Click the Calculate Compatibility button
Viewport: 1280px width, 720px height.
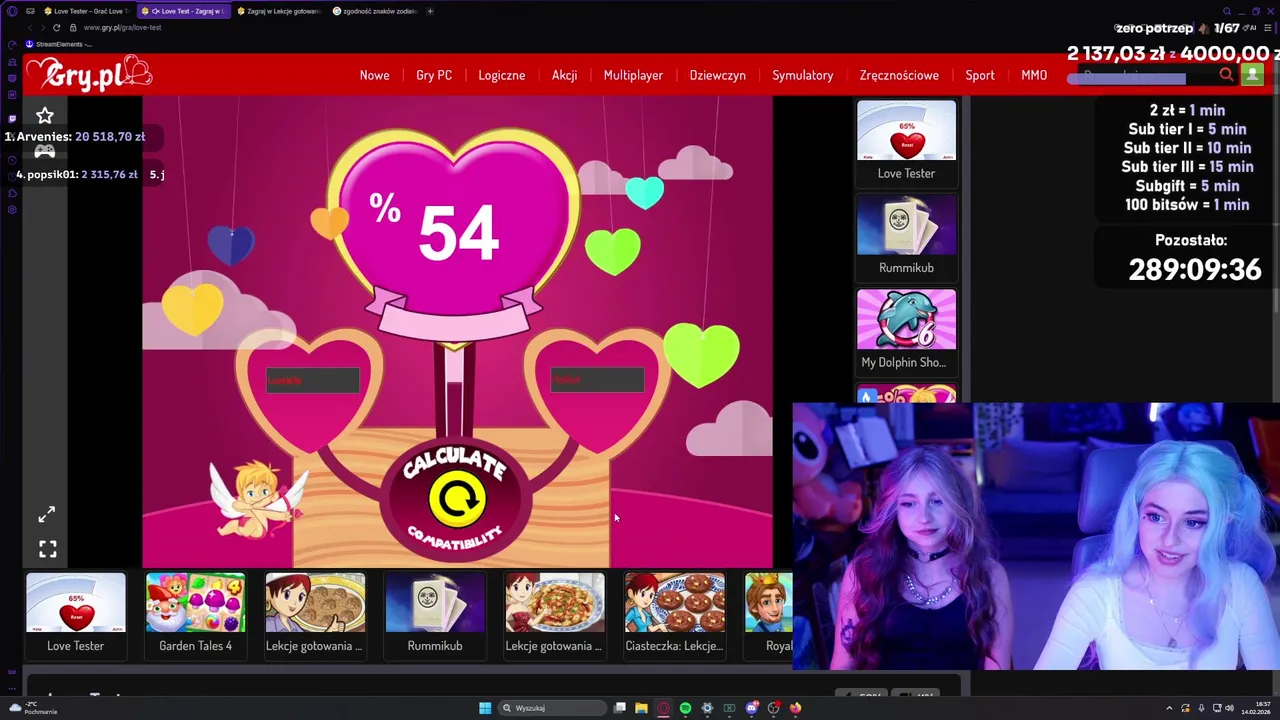pos(456,500)
